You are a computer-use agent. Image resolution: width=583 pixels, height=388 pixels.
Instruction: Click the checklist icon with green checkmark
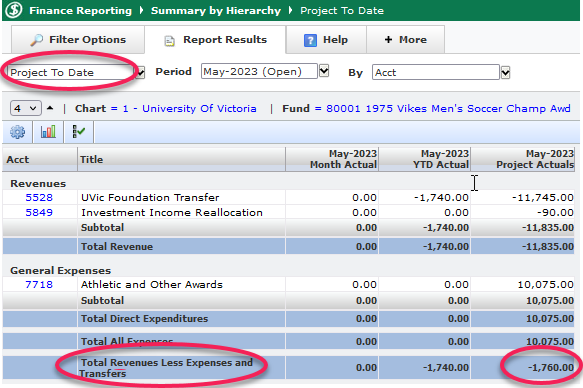pyautogui.click(x=79, y=132)
